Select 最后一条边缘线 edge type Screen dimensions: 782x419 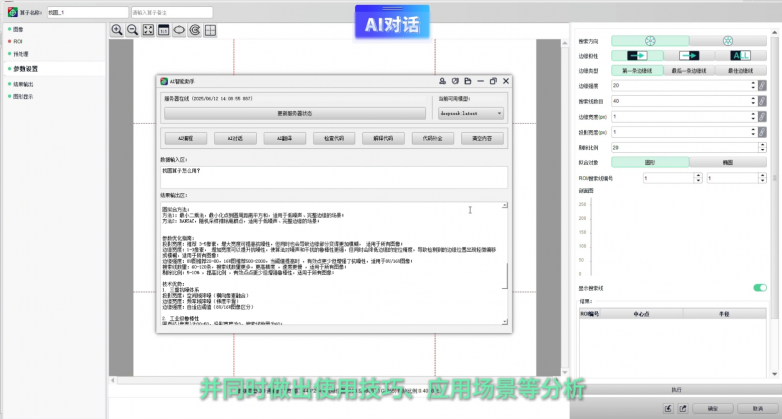pos(689,71)
